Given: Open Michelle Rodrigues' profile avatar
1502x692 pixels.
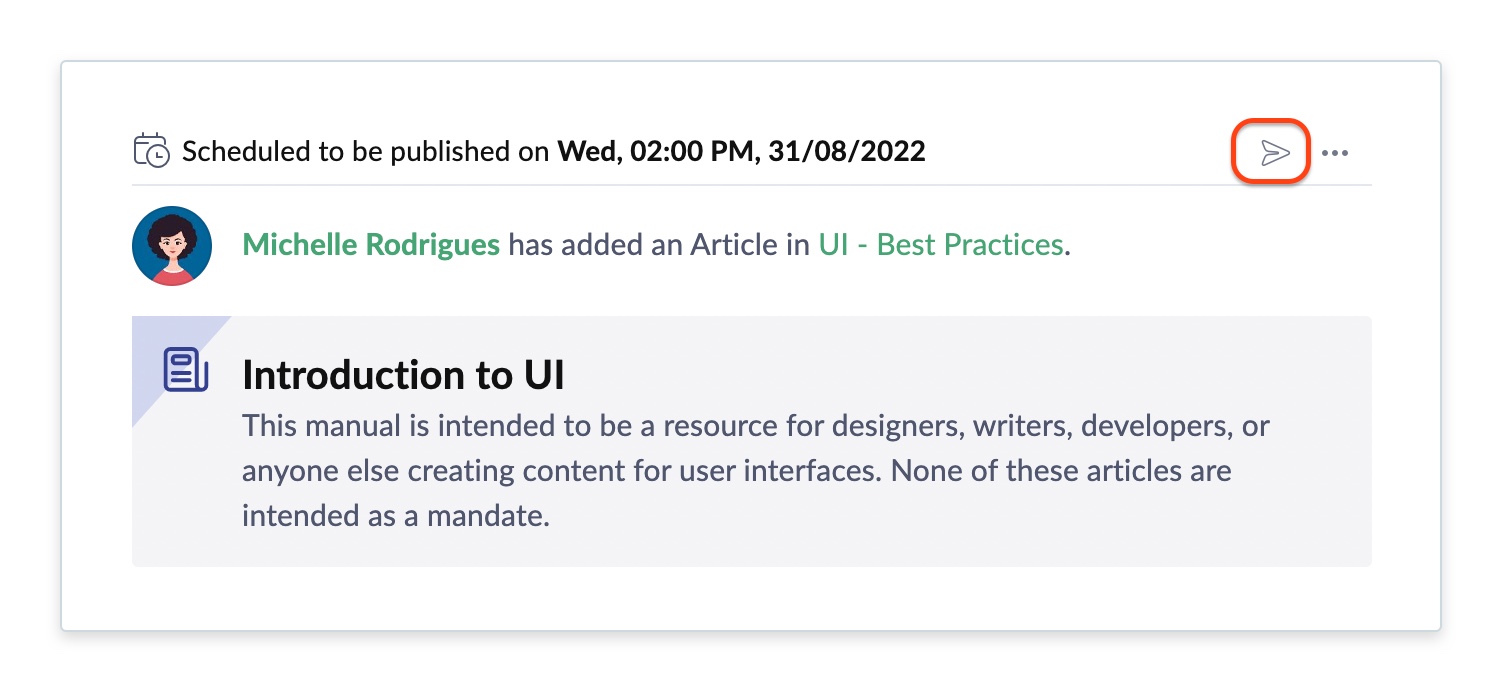Looking at the screenshot, I should pos(172,246).
